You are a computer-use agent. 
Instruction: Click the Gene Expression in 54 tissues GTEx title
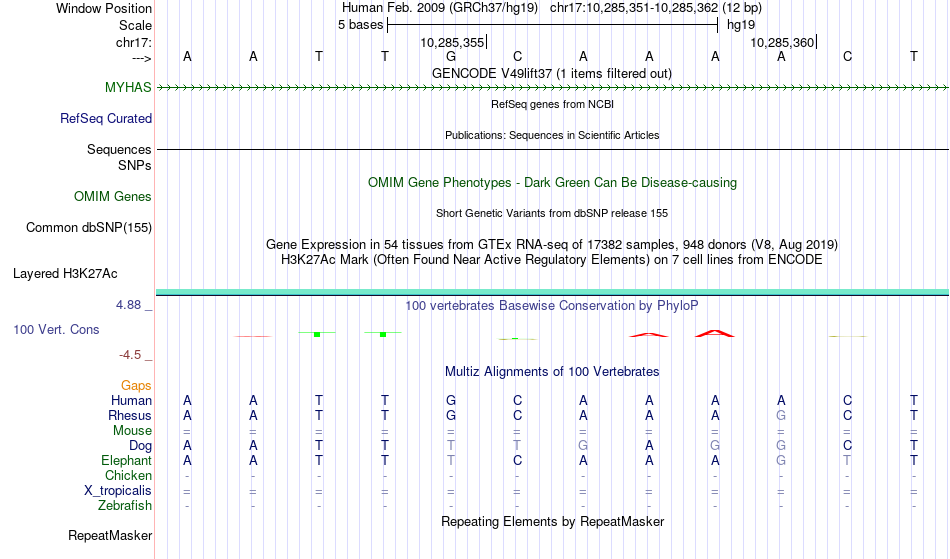[552, 245]
